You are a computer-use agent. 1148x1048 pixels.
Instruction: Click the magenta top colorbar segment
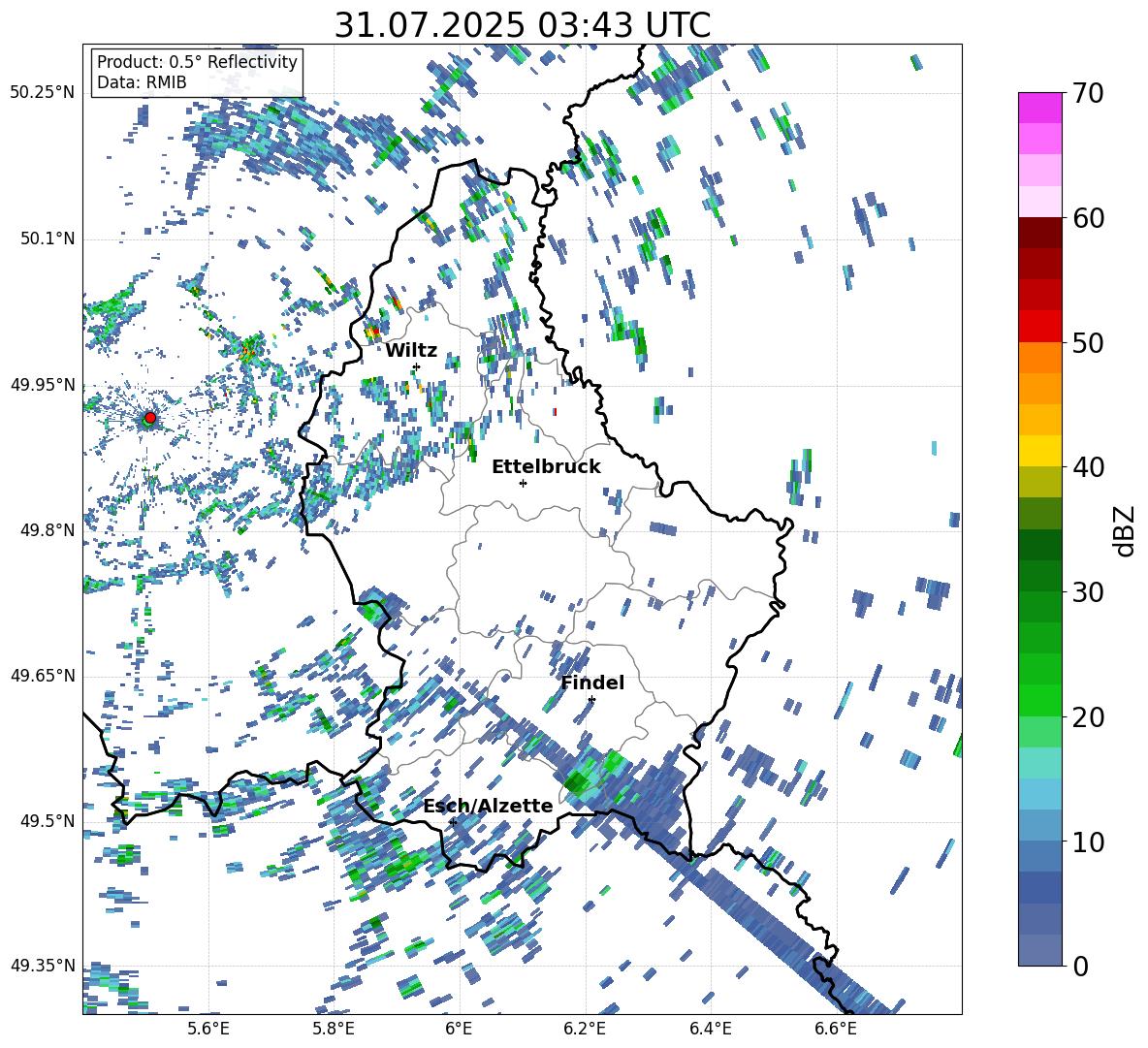click(1039, 108)
